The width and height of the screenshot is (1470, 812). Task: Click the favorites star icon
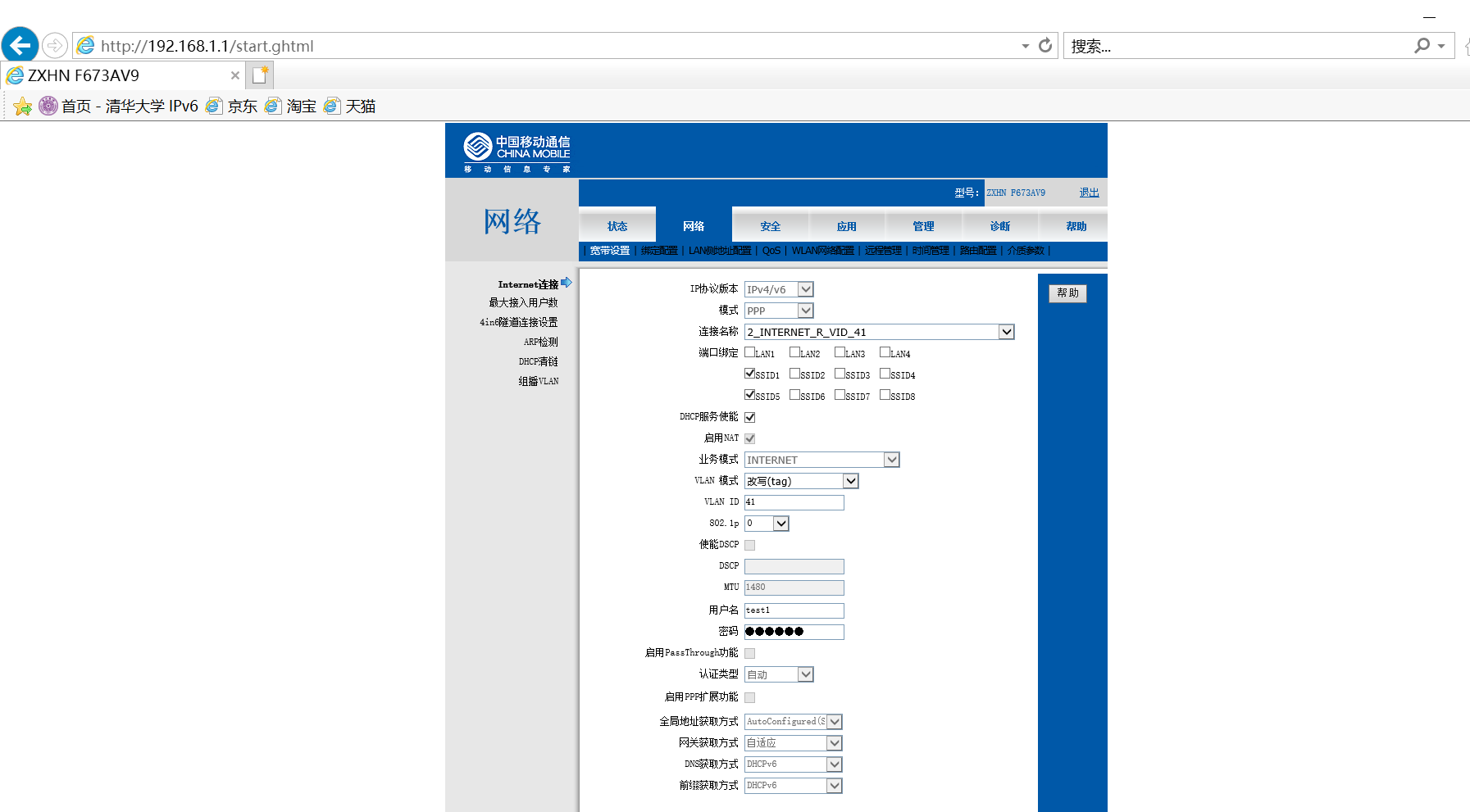(23, 107)
